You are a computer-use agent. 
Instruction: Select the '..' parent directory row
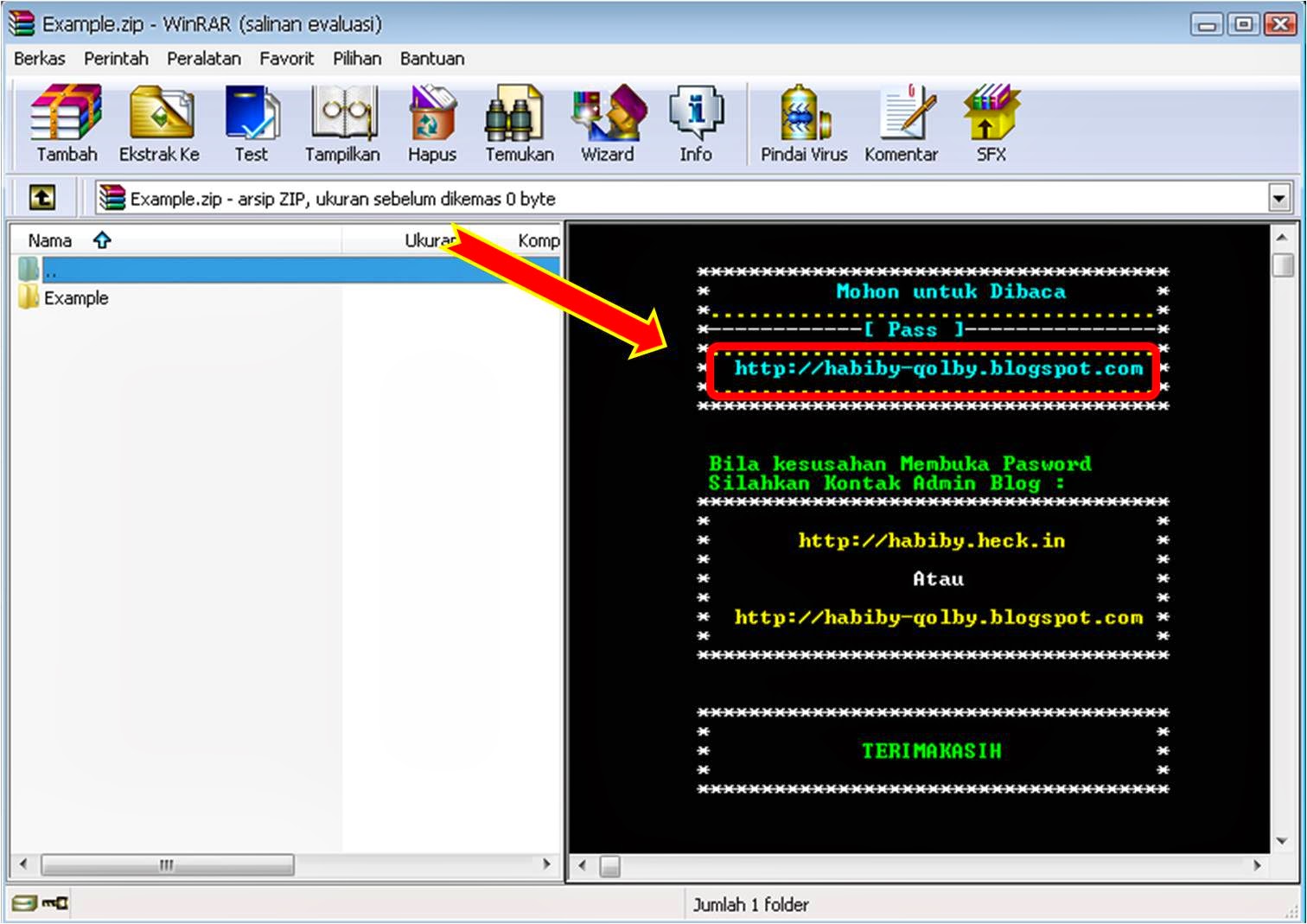(x=287, y=269)
